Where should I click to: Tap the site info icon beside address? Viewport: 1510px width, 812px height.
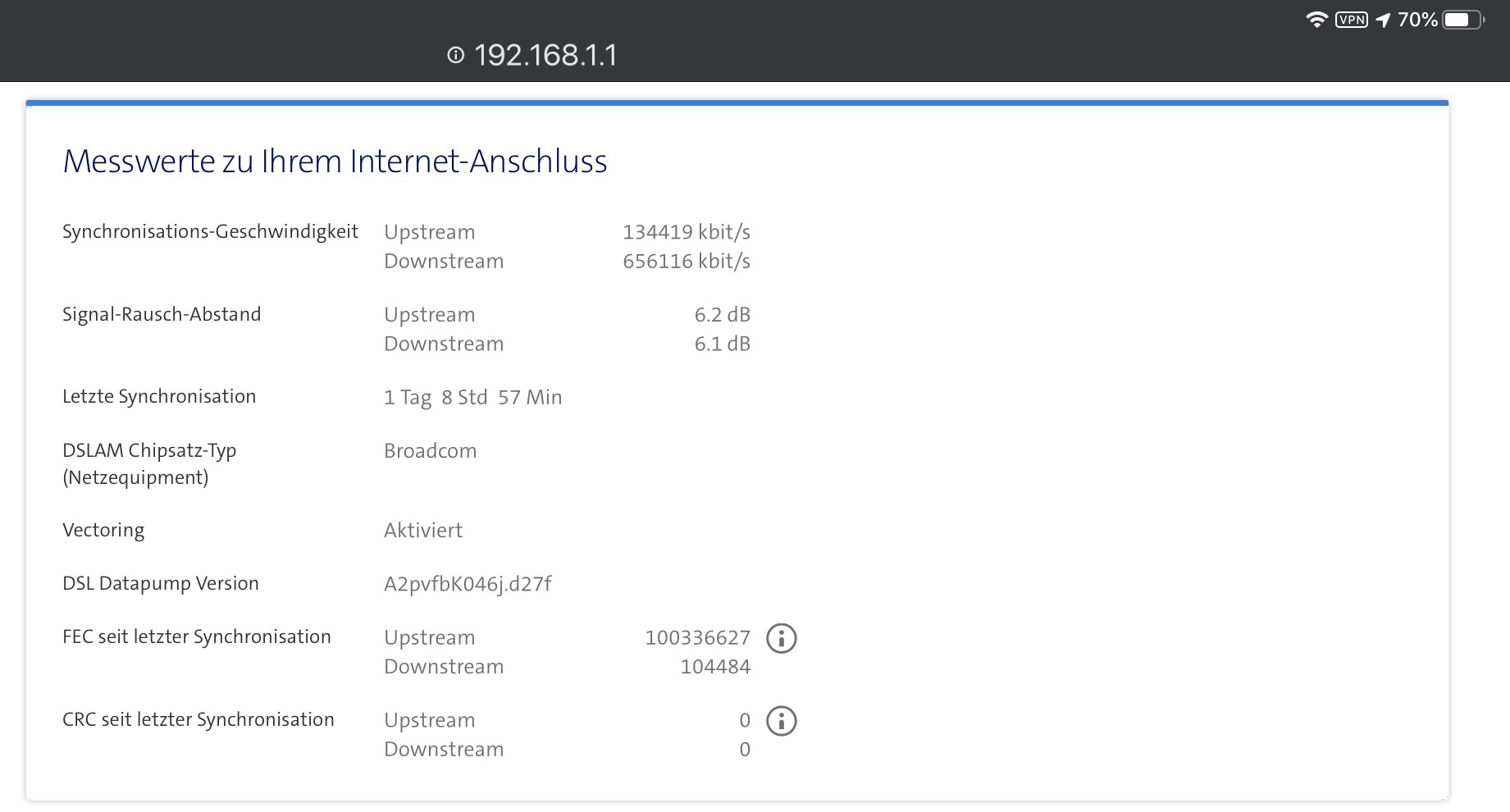click(x=455, y=55)
